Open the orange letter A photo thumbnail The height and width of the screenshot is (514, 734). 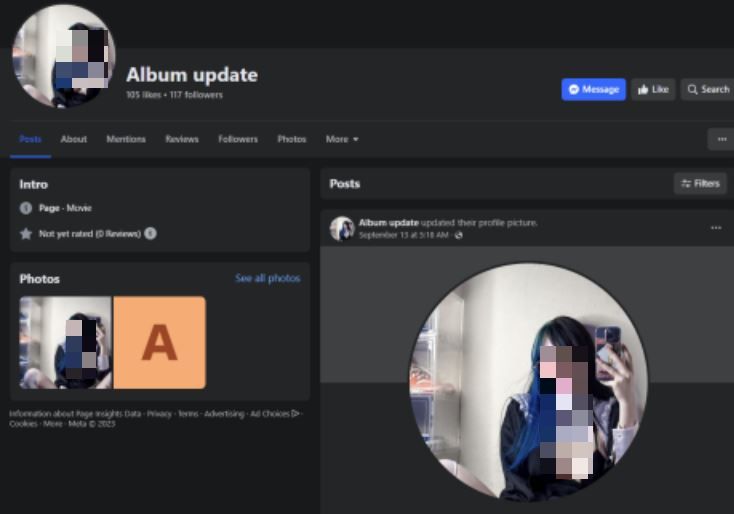point(159,343)
